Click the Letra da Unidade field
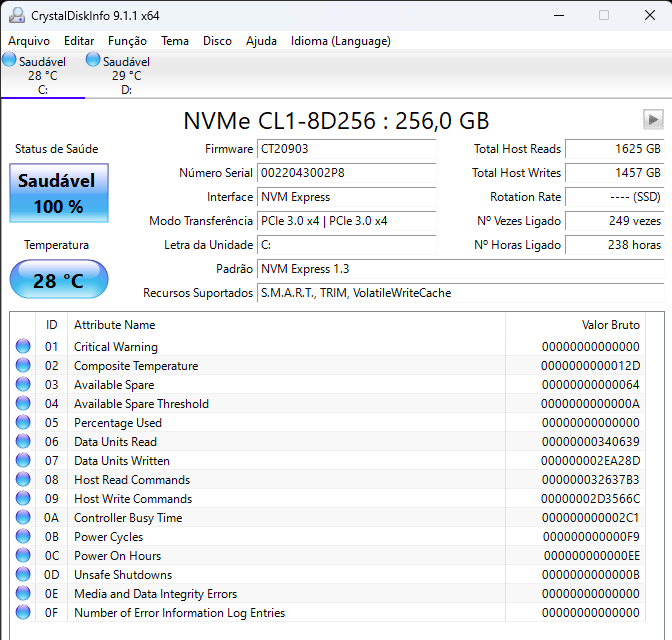 347,245
